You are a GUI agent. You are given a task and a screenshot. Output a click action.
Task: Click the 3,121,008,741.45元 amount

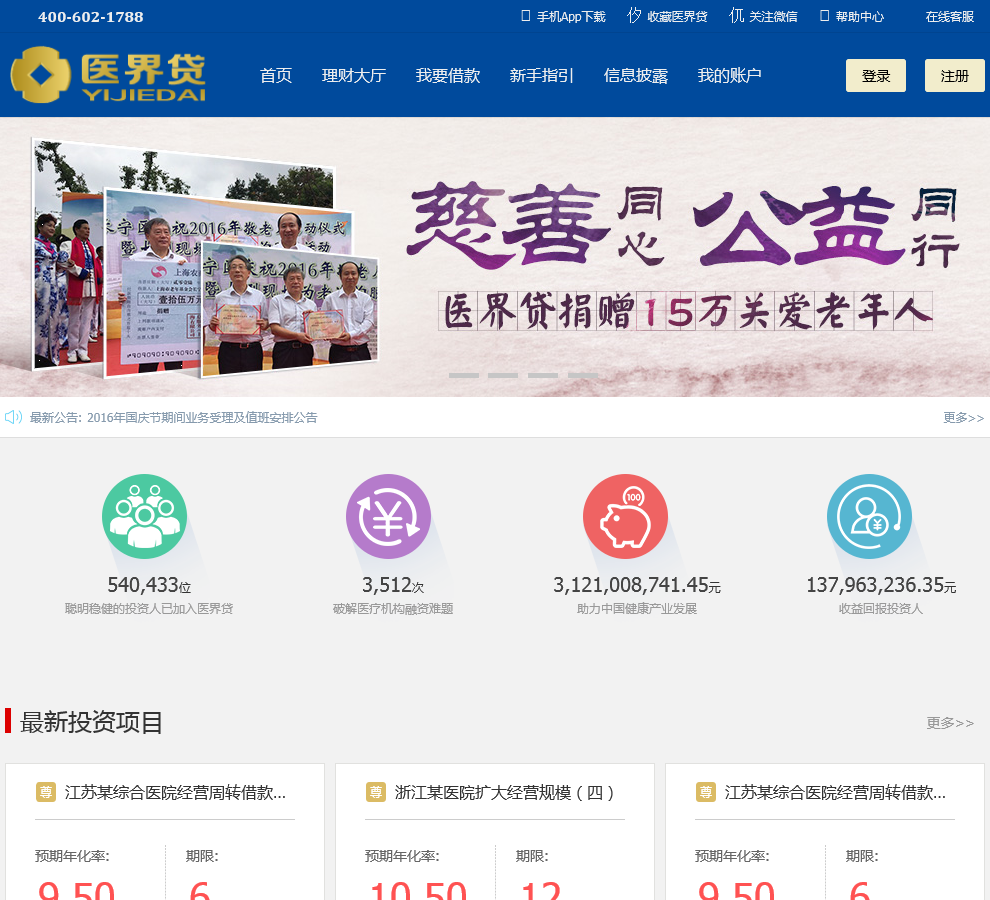tap(636, 585)
